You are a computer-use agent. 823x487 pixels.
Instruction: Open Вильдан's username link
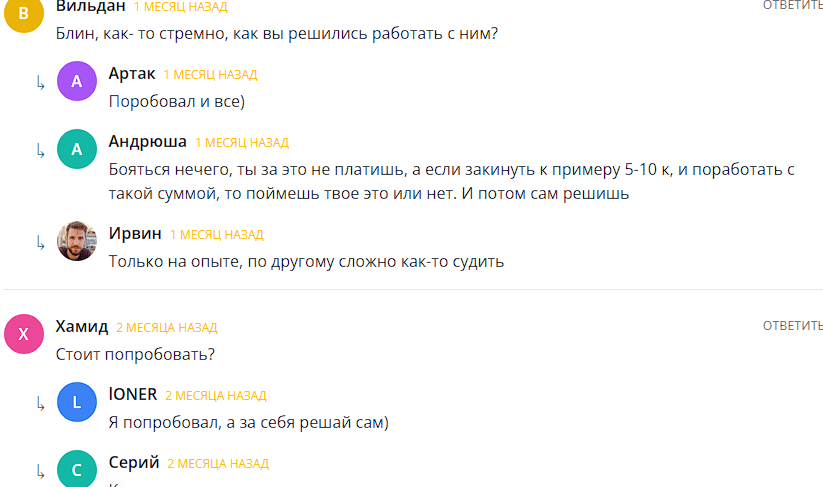coord(91,7)
